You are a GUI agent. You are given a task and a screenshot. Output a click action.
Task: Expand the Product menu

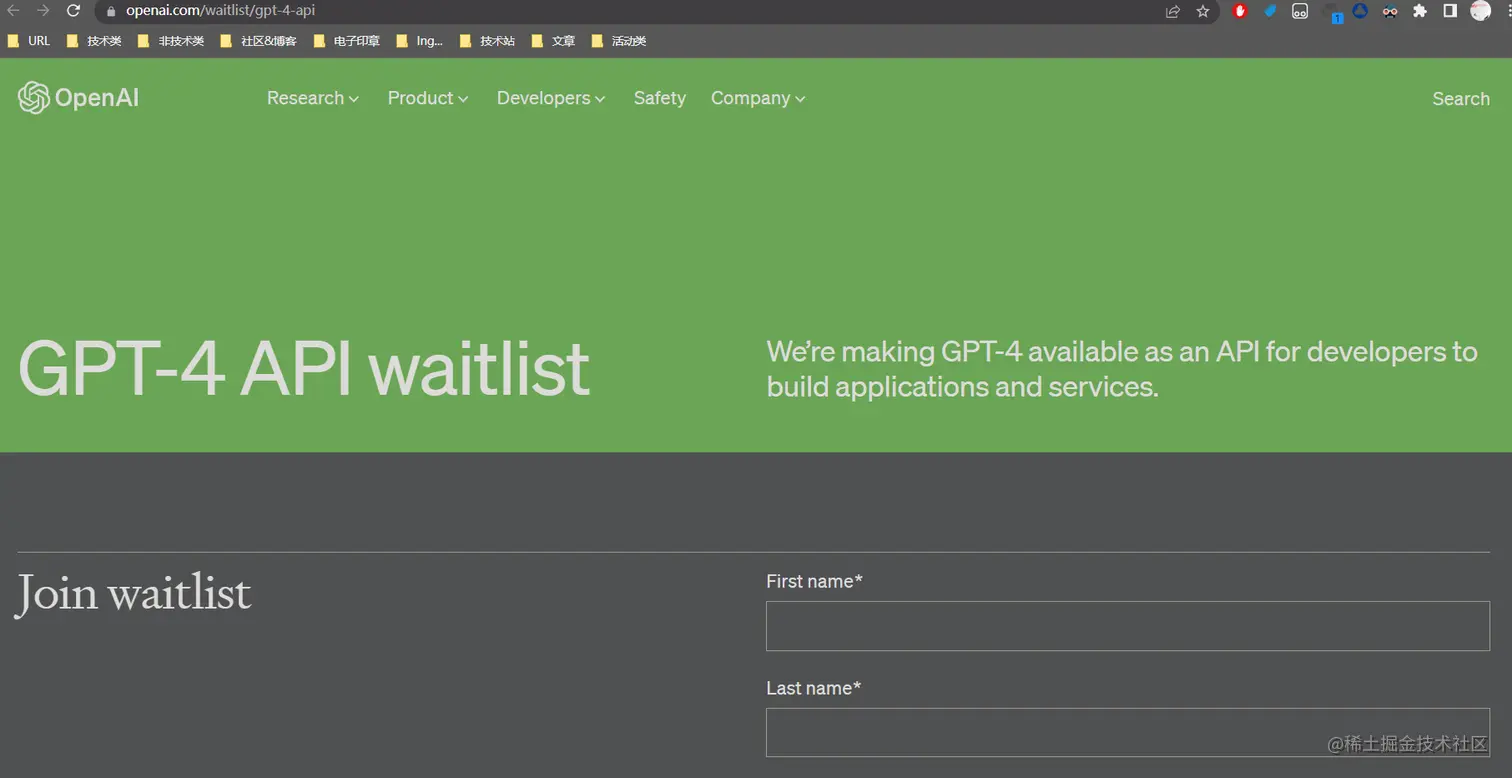coord(428,98)
